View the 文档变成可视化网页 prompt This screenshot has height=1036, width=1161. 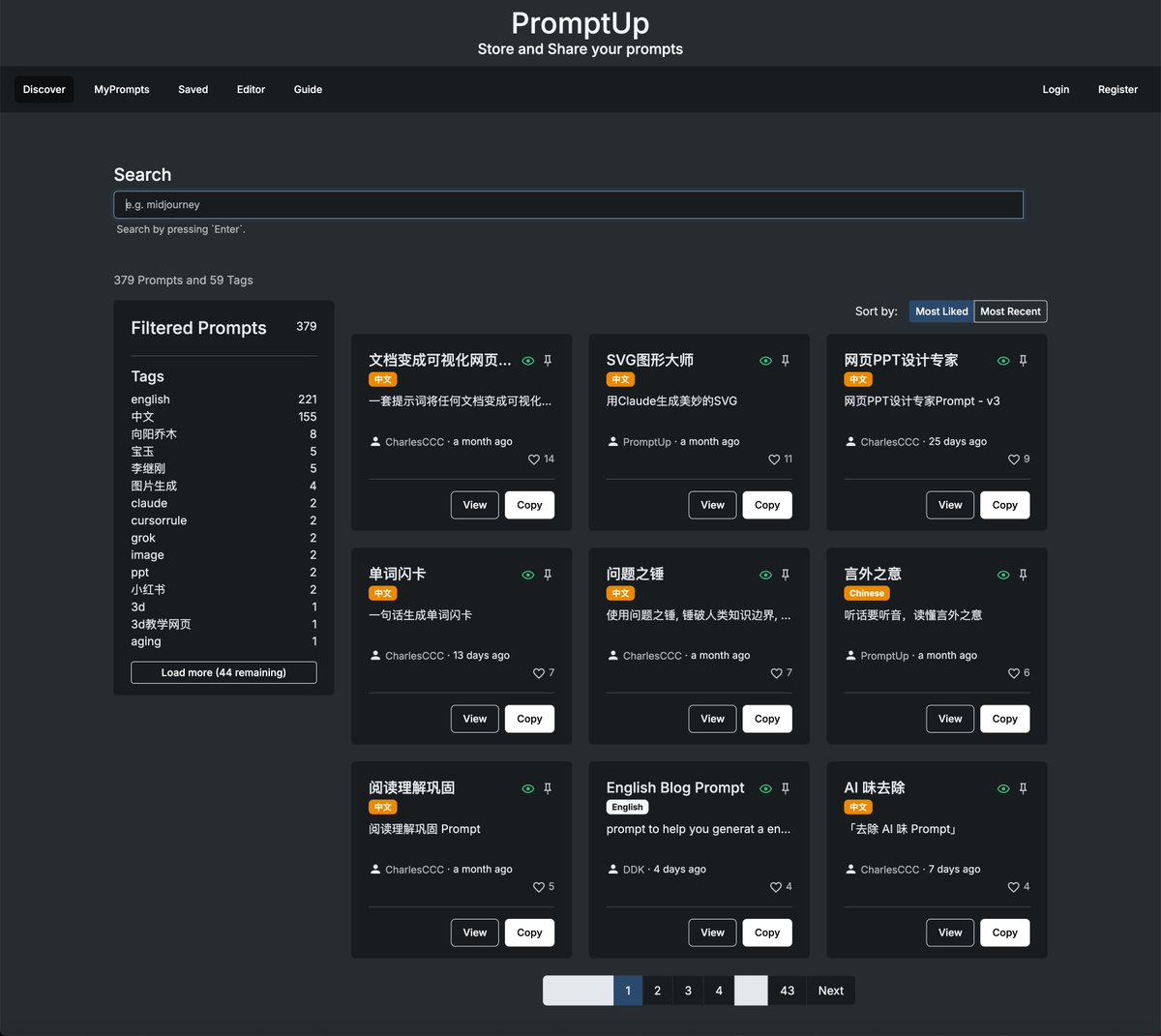[475, 505]
